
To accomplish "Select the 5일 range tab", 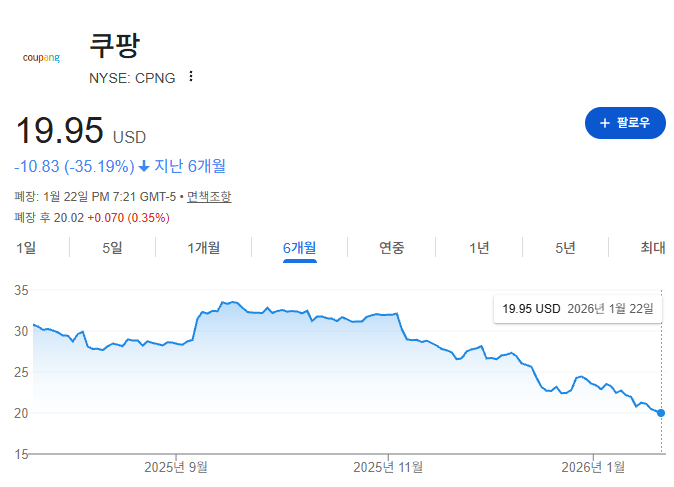I will 112,248.
